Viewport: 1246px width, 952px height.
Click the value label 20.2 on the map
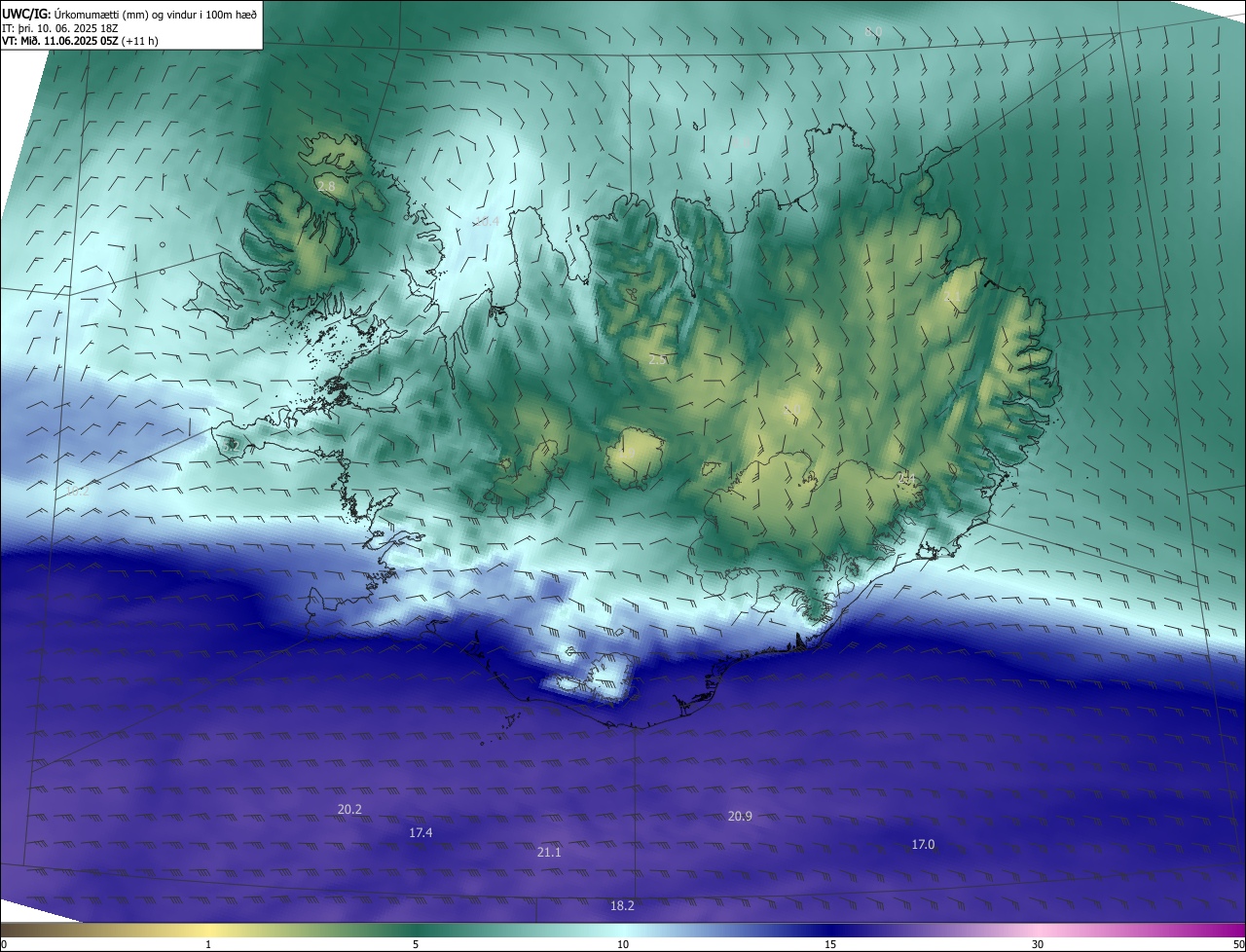point(349,810)
